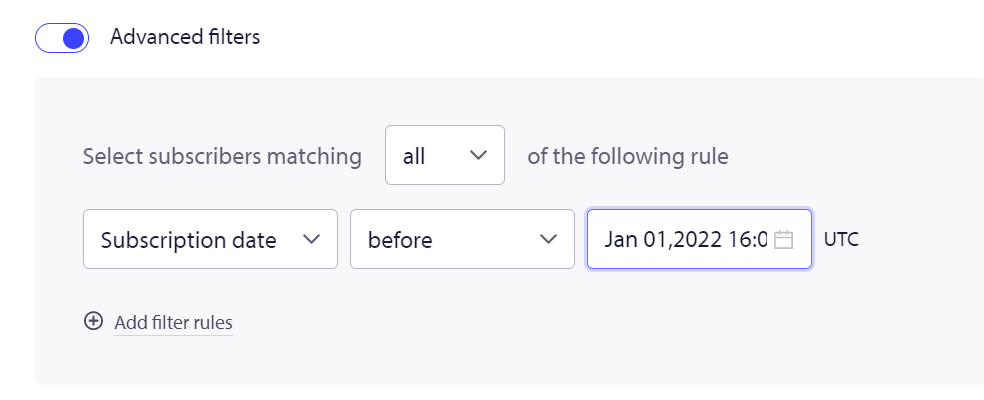Click the chevron in Subscription date box

311,239
